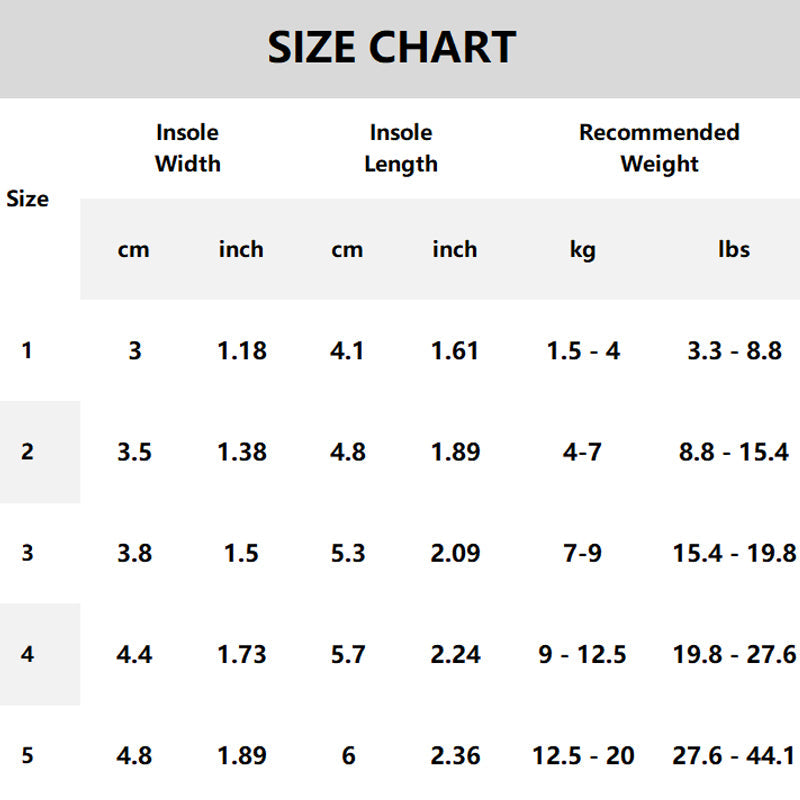
Task: Click the kg unit label
Action: [x=582, y=250]
